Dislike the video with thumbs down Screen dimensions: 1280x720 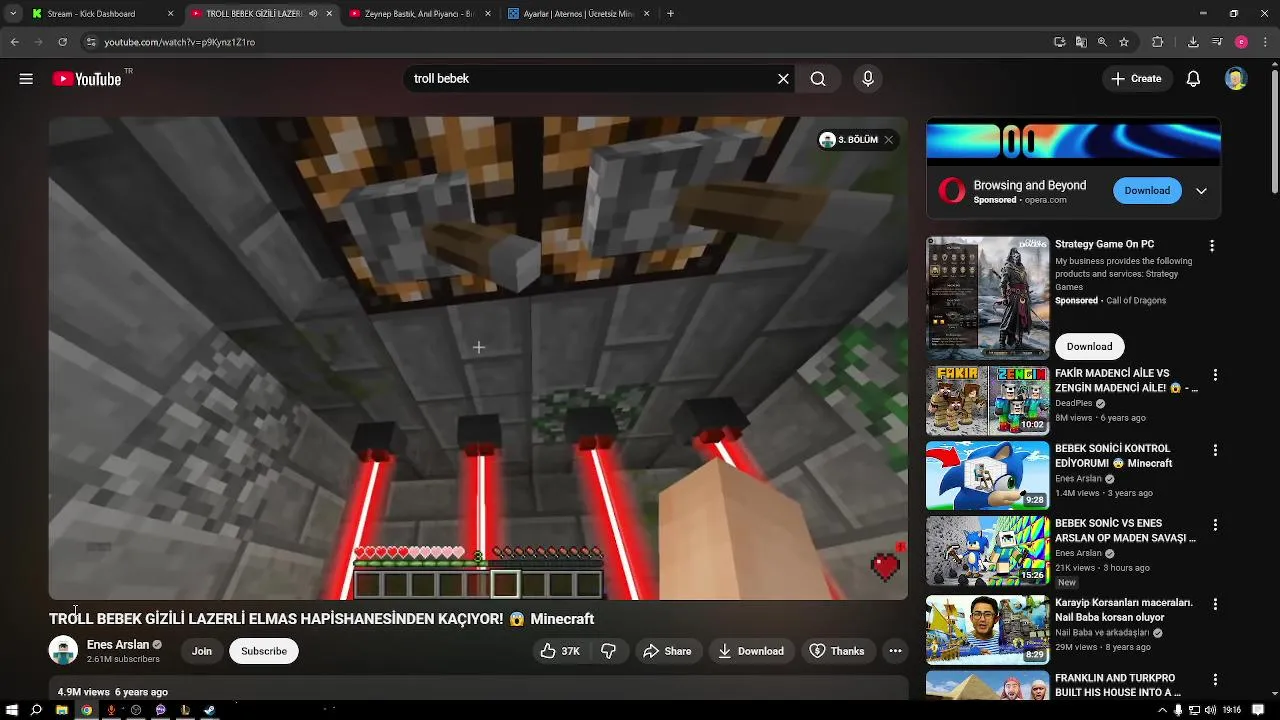click(608, 651)
